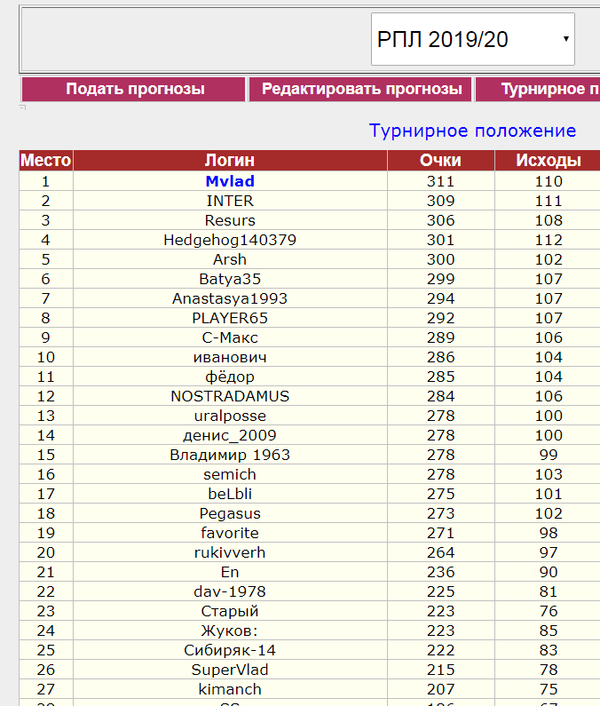Image resolution: width=600 pixels, height=706 pixels.
Task: Click favorite points value 271
Action: 441,533
